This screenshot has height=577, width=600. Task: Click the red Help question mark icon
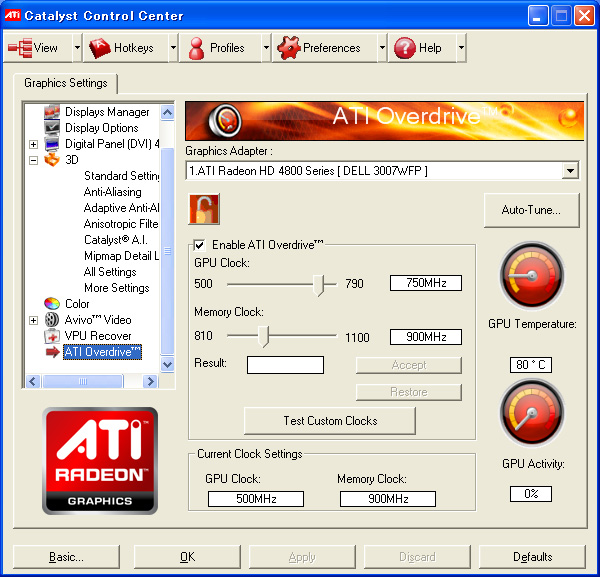[404, 48]
